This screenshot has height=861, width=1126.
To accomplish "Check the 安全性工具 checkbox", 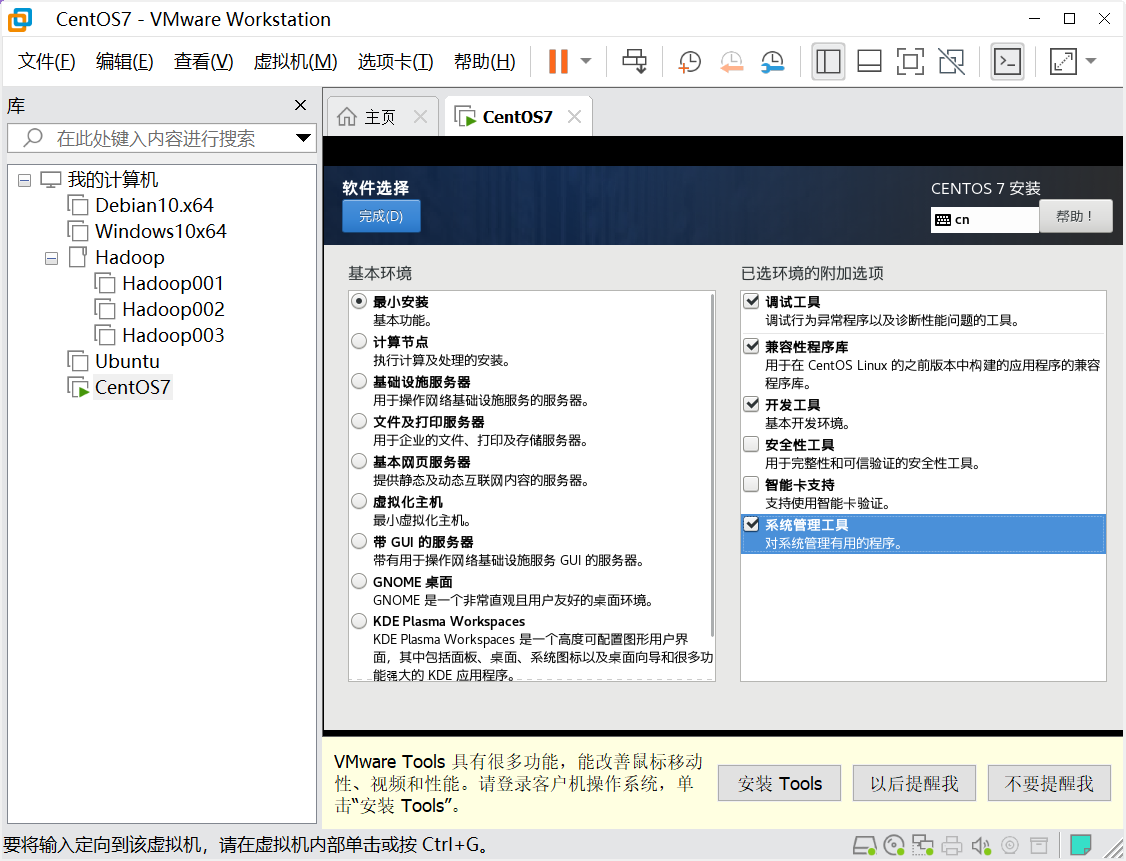I will [751, 444].
